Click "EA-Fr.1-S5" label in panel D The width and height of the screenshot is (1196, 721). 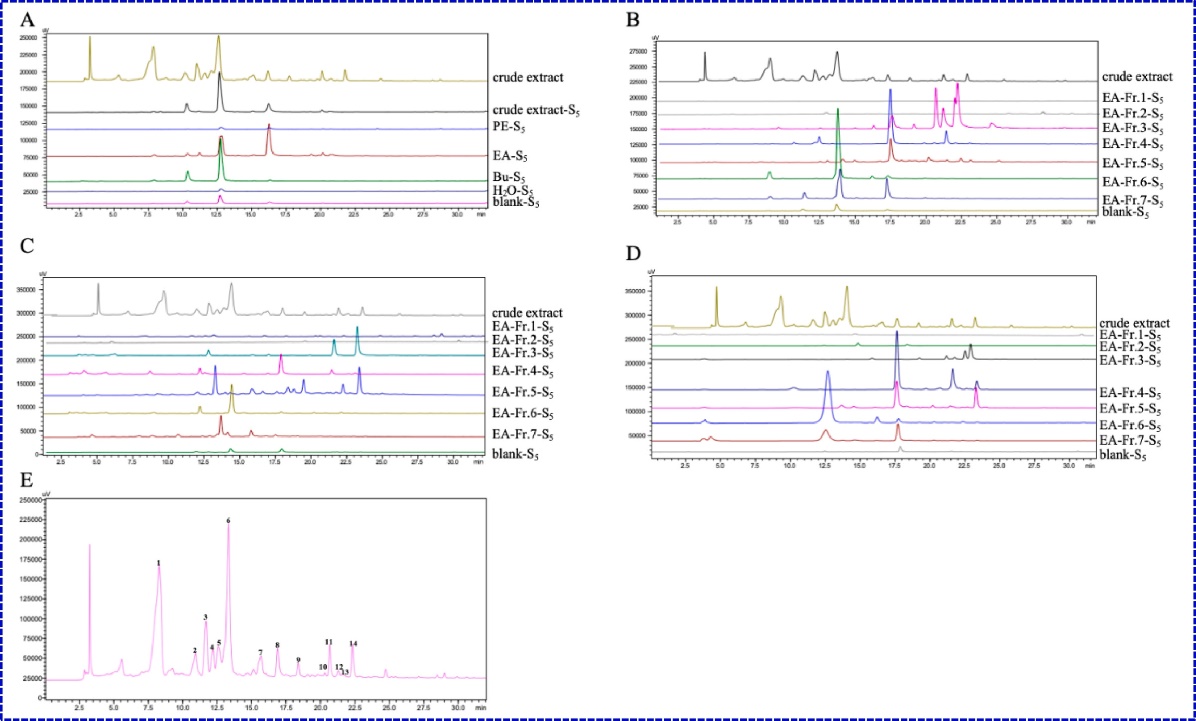click(1132, 335)
